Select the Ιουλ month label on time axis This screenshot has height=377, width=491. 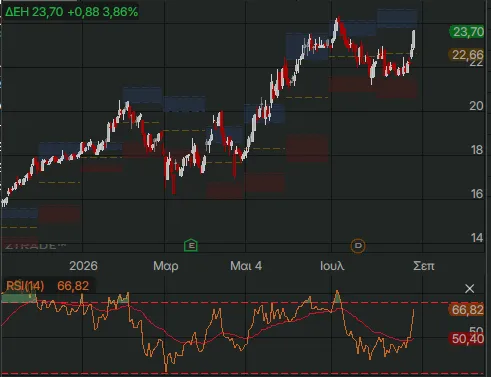coord(332,266)
